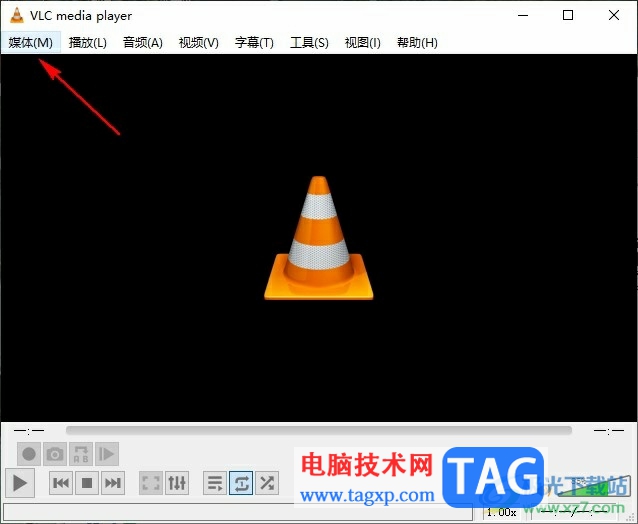Click the elapsed time label at left
Image resolution: width=638 pixels, height=524 pixels.
pos(29,430)
